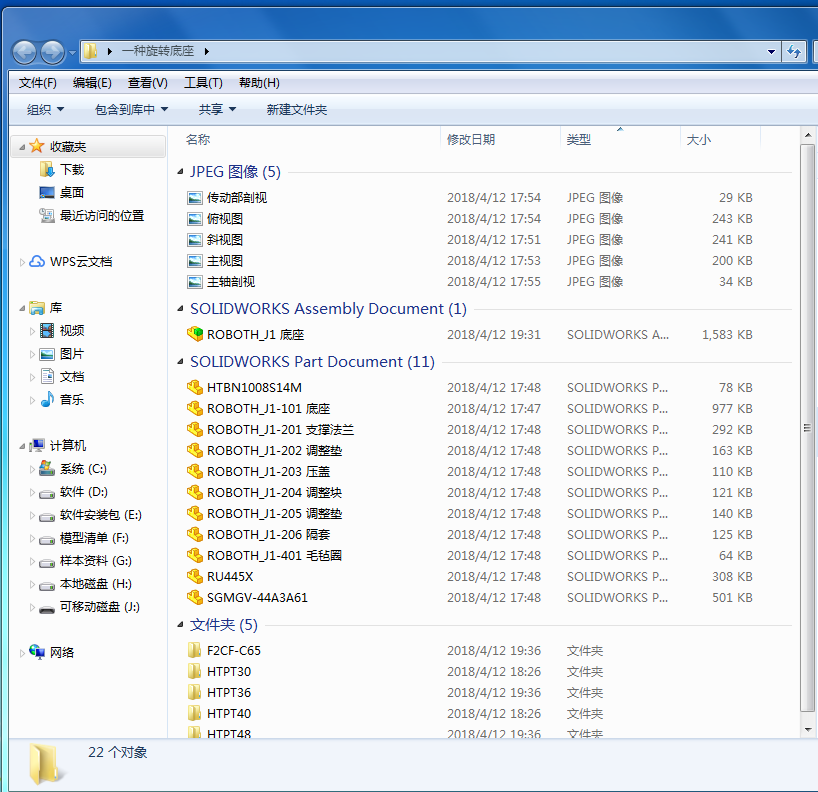This screenshot has width=818, height=792.
Task: Click the file list scrollbar down arrow
Action: [x=808, y=729]
